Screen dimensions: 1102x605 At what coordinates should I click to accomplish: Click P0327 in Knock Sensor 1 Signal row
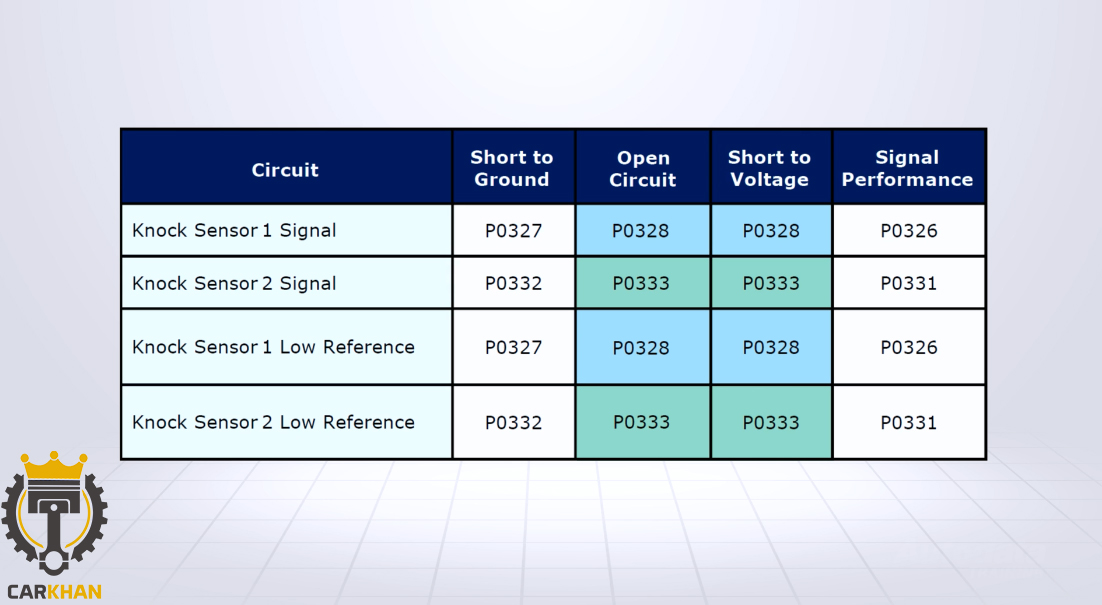[x=513, y=231]
